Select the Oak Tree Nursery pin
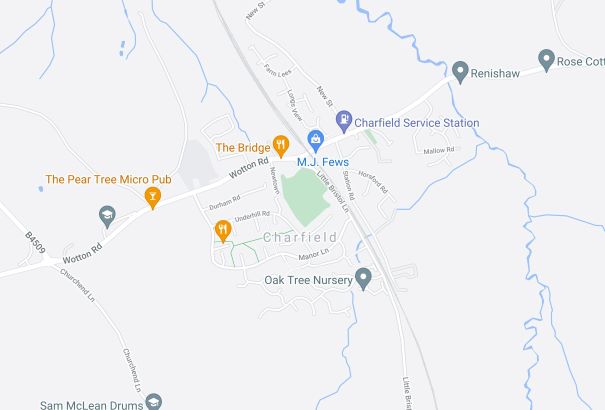Screen dimensions: 605x410 (x=363, y=278)
